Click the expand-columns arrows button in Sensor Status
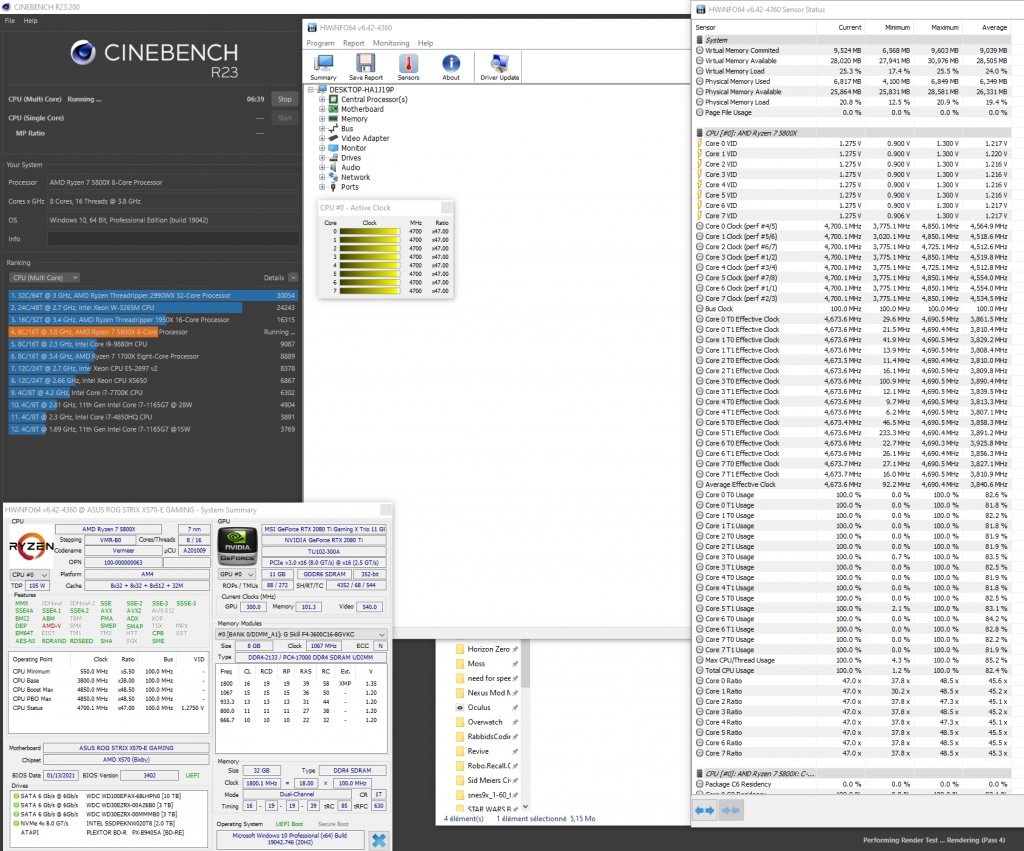This screenshot has height=851, width=1024. 704,811
